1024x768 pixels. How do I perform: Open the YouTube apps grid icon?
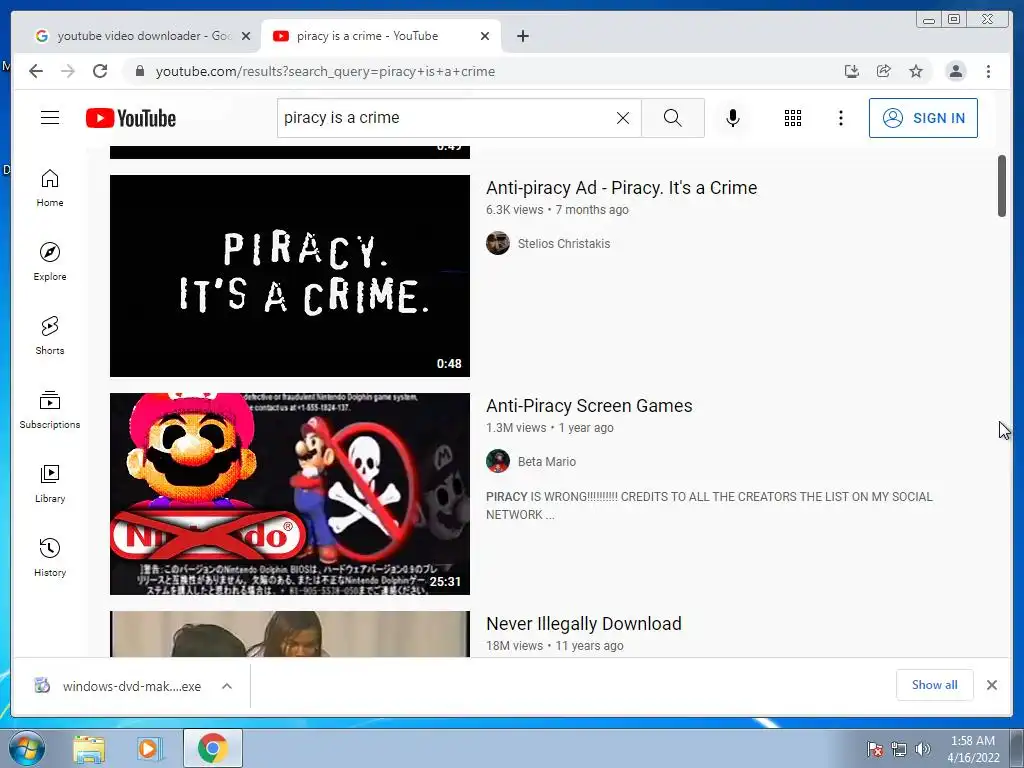pyautogui.click(x=793, y=118)
